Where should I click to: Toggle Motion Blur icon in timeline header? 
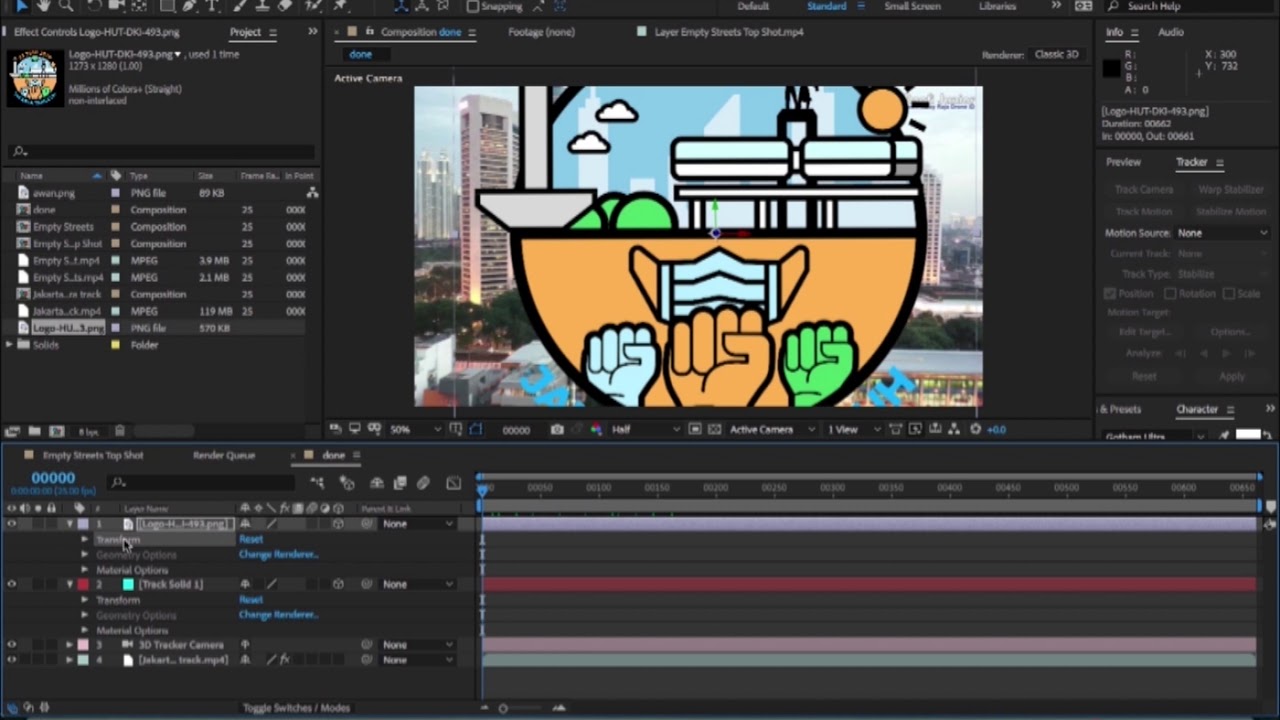pyautogui.click(x=423, y=483)
